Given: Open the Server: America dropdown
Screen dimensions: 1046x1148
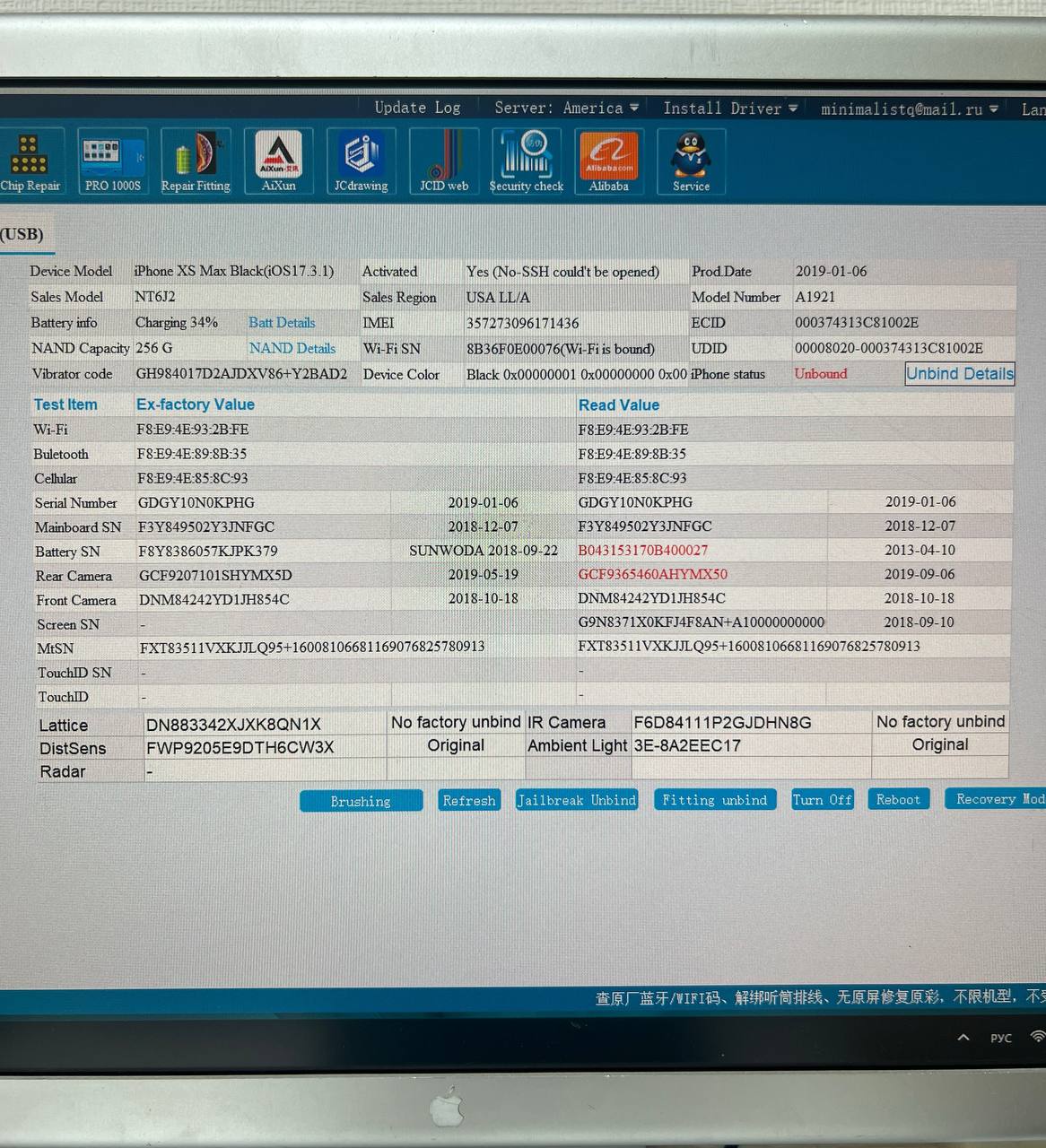Looking at the screenshot, I should [567, 108].
